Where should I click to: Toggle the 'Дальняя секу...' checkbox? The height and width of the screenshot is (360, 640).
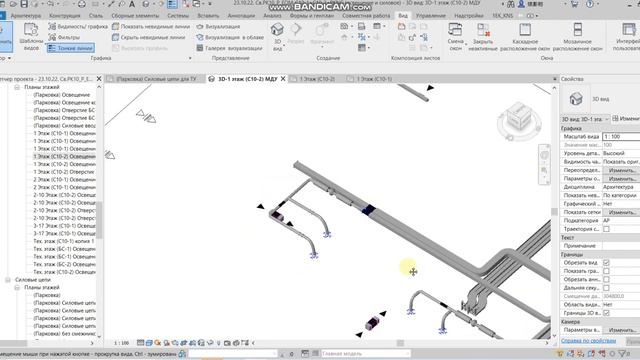click(x=606, y=288)
